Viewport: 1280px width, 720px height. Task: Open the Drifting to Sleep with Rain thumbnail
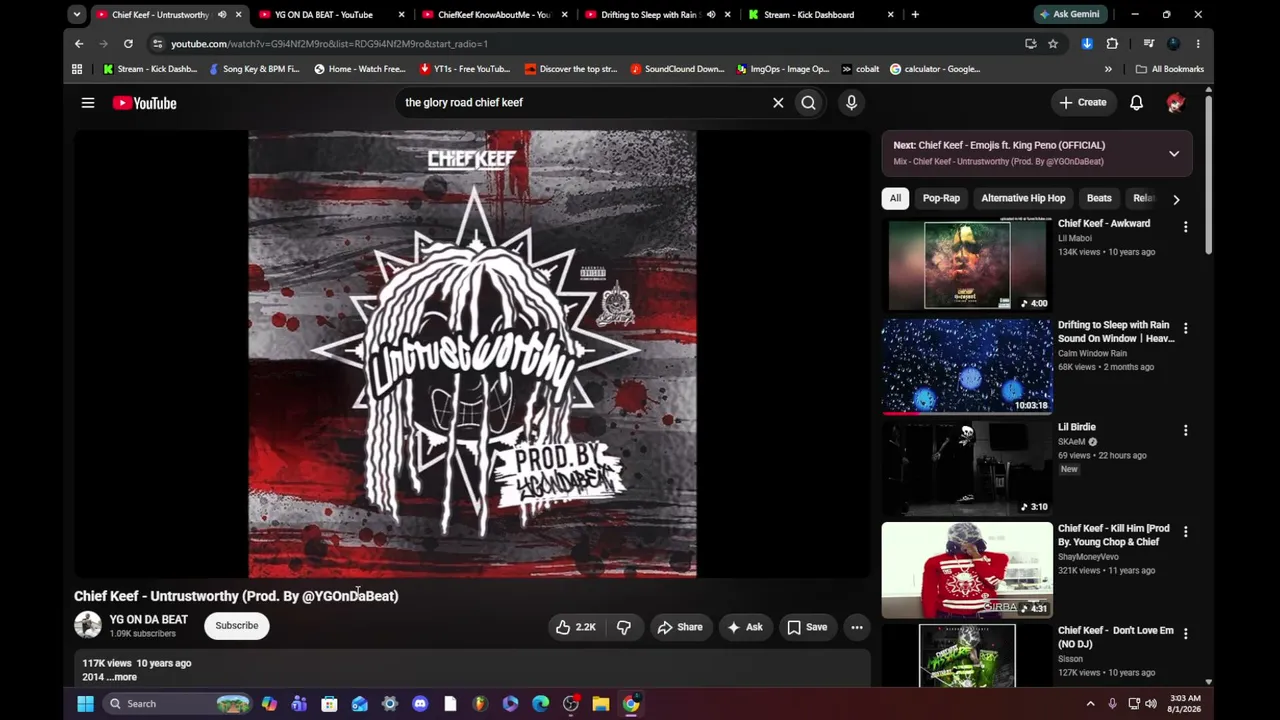pos(967,366)
